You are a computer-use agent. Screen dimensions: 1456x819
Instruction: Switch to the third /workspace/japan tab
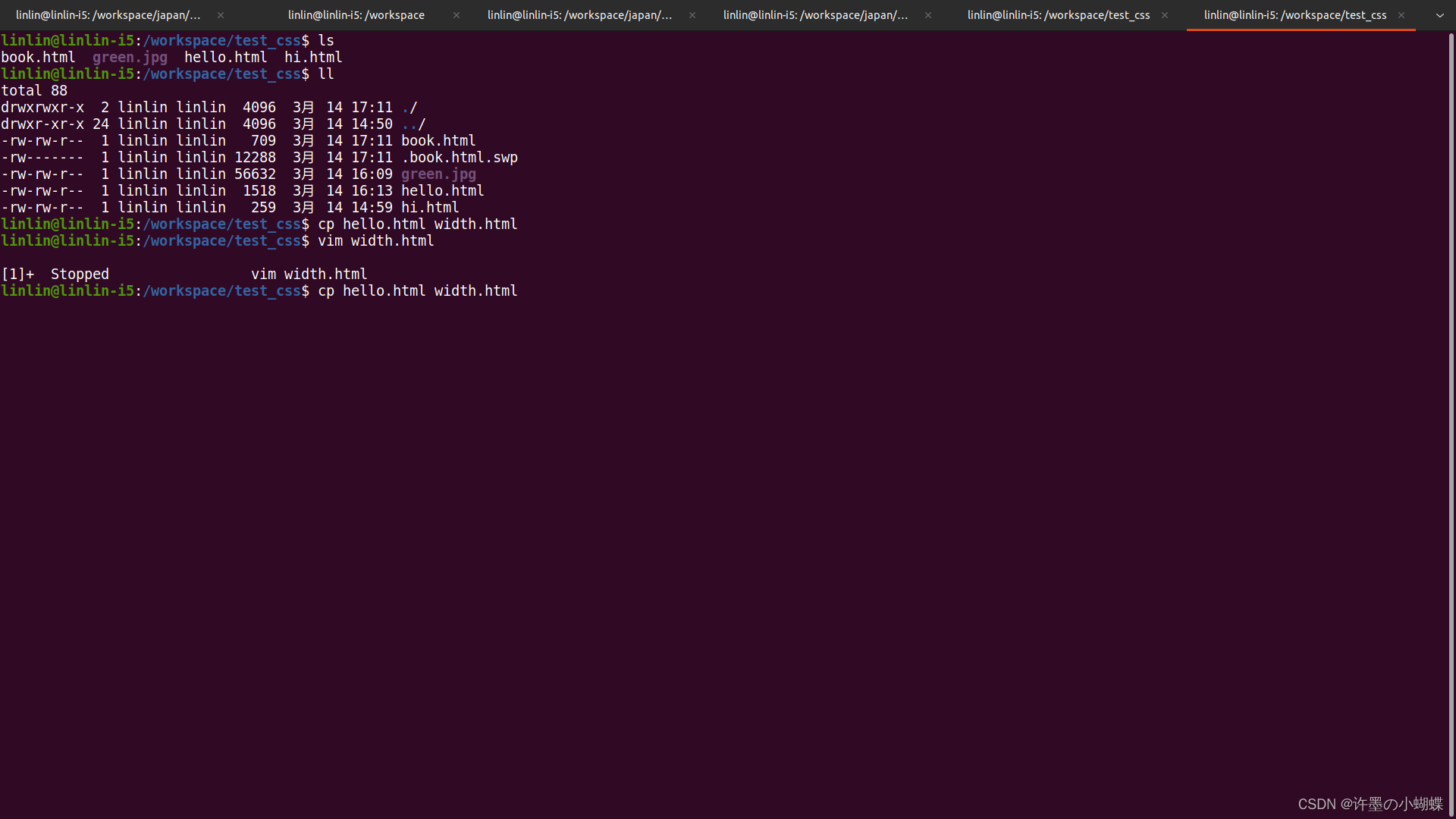point(815,15)
